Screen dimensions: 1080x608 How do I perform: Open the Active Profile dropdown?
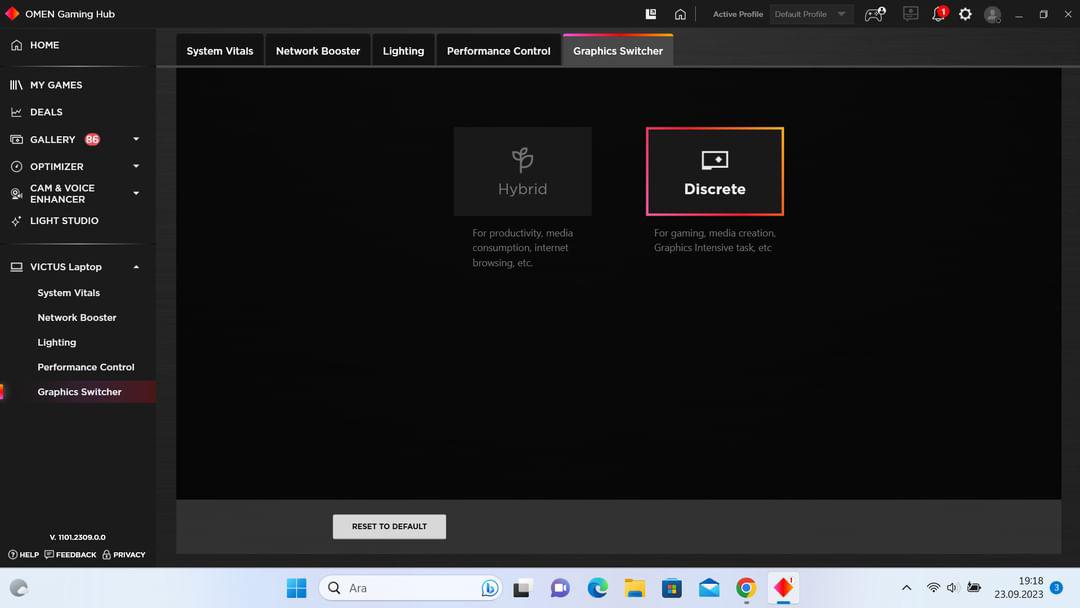[811, 14]
